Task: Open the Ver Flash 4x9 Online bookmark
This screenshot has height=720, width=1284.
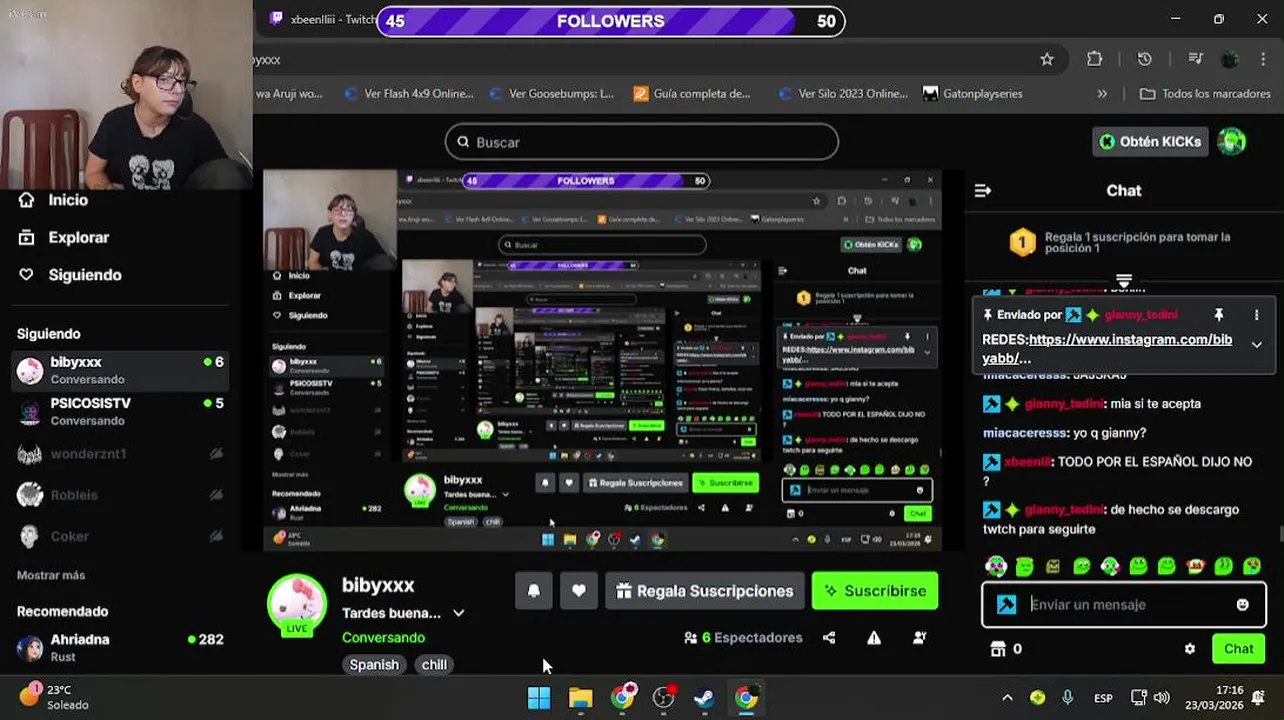Action: (x=408, y=93)
